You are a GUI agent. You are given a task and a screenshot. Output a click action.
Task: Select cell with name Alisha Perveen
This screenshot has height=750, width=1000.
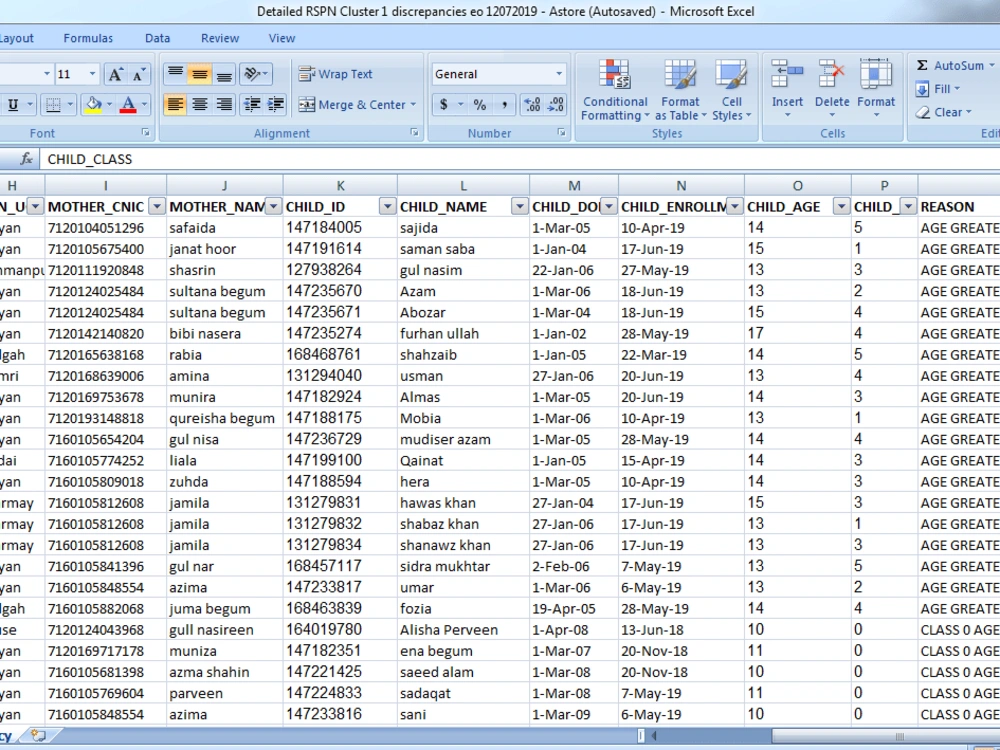pyautogui.click(x=464, y=630)
